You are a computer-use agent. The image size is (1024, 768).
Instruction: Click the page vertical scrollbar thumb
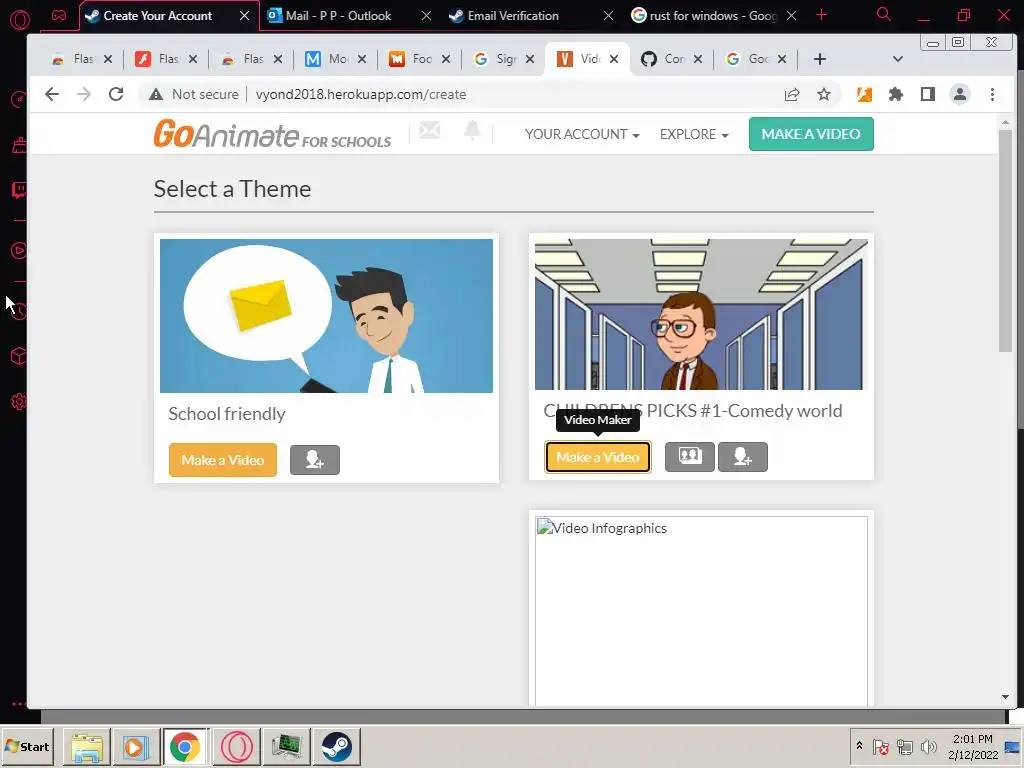(1005, 242)
